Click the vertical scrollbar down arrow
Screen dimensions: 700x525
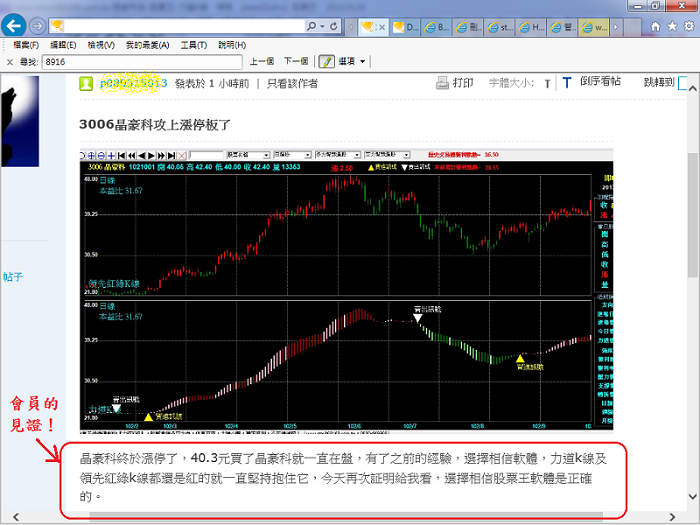(x=692, y=496)
